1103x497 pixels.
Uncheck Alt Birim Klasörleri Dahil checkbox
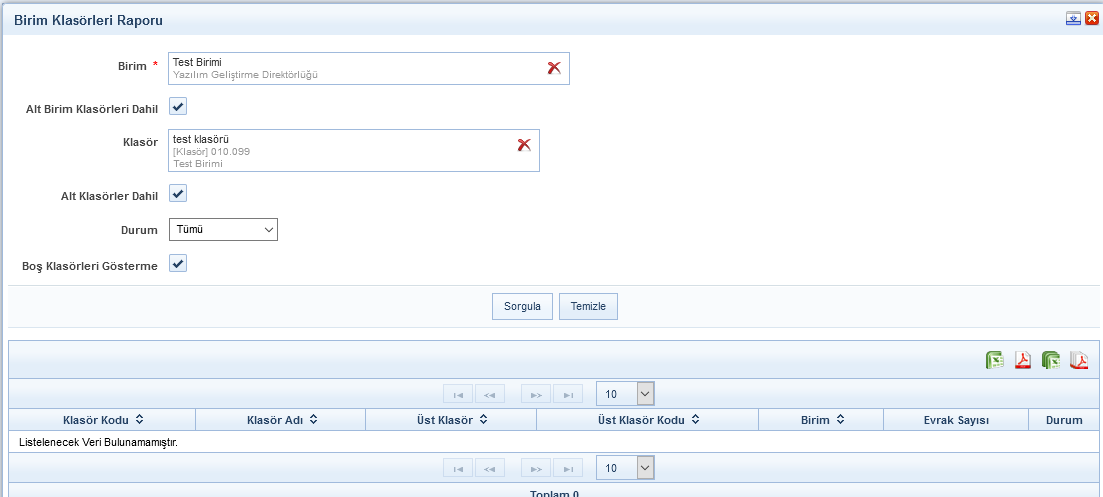coord(178,106)
